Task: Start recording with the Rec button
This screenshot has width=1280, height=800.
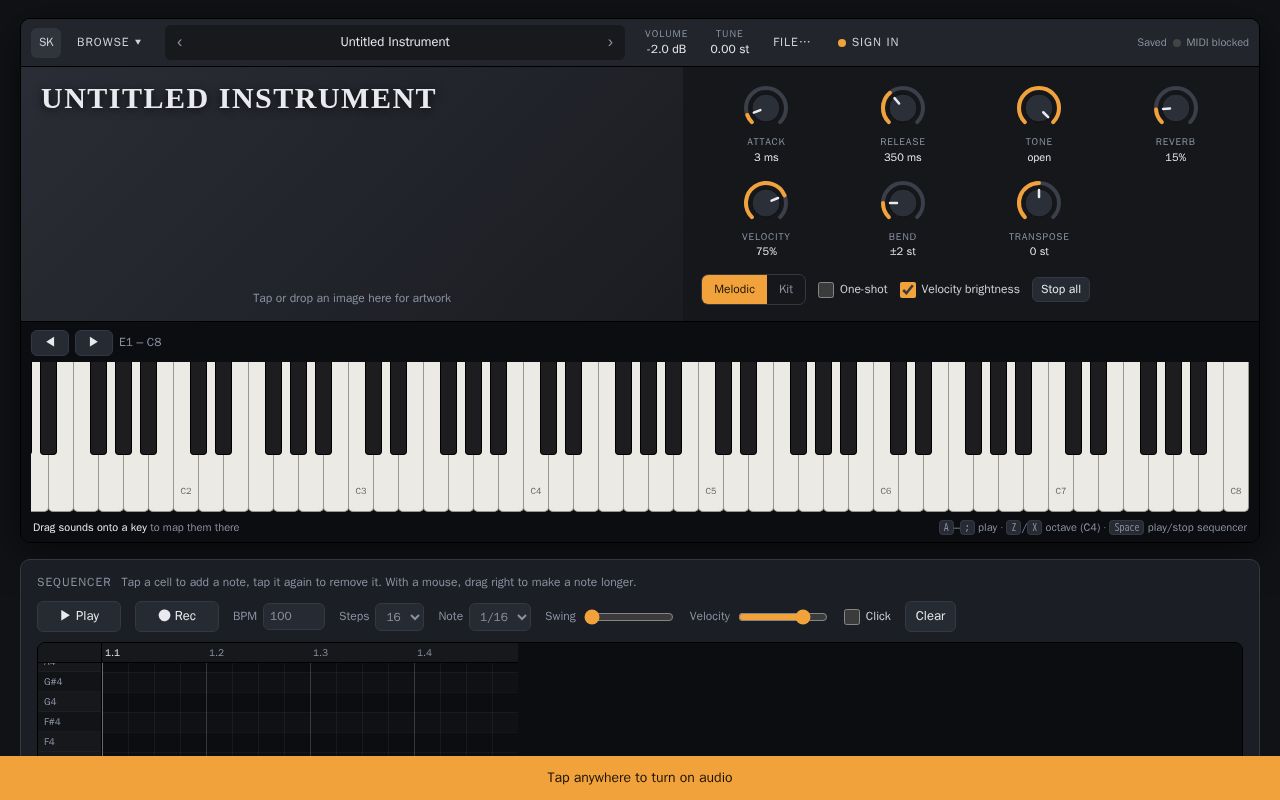Action: coord(177,616)
